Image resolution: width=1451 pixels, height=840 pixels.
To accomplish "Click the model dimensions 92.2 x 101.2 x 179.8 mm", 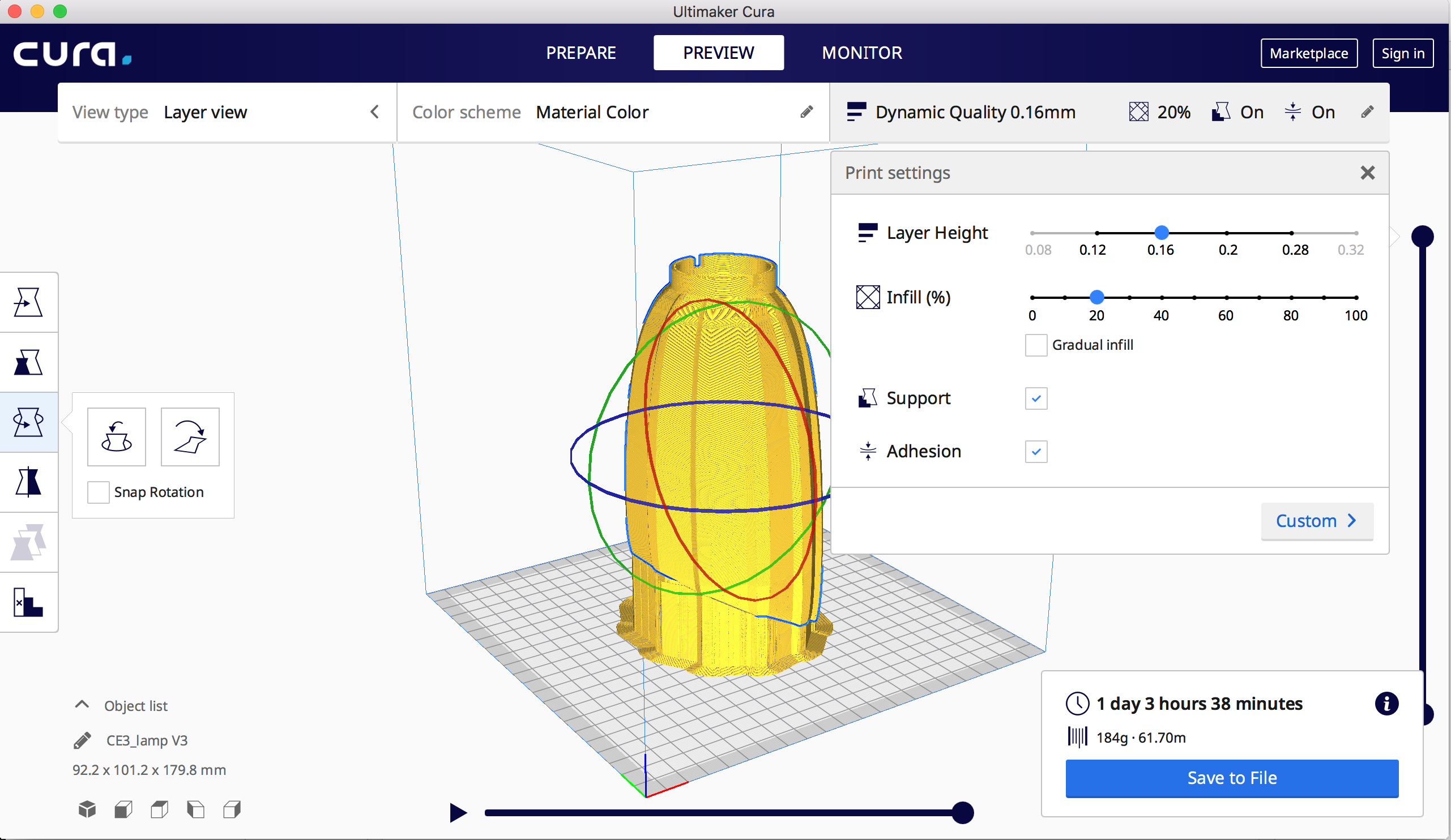I will pos(149,770).
